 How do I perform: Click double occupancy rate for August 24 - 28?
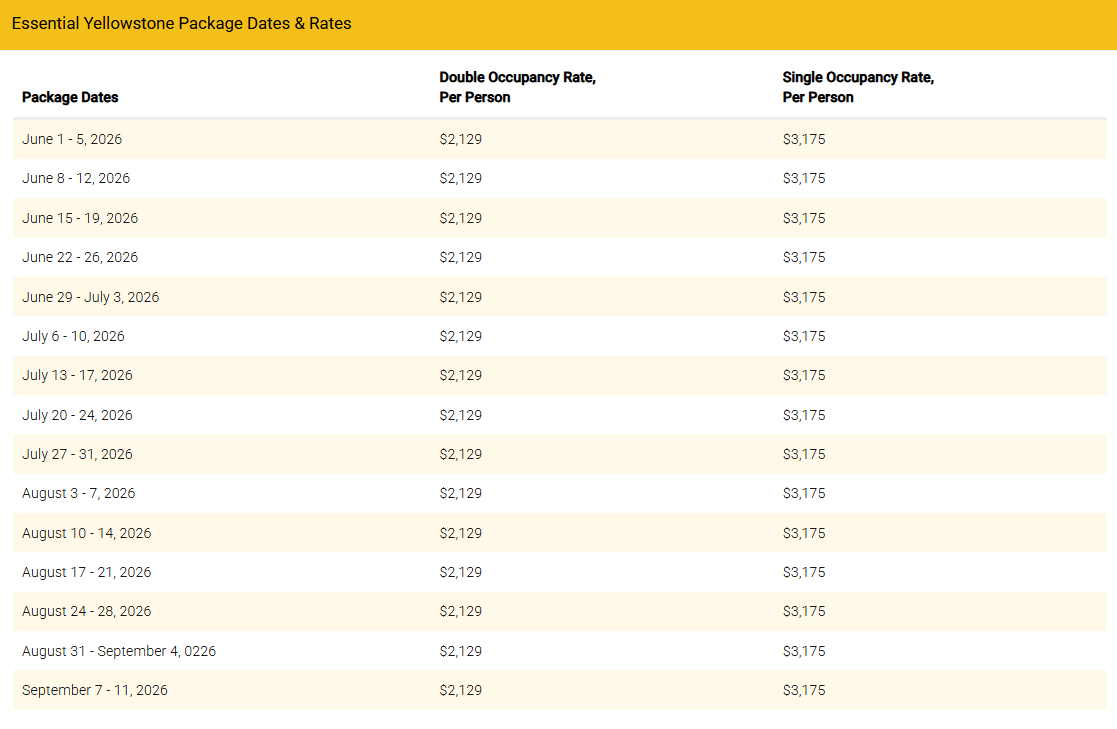(x=460, y=611)
